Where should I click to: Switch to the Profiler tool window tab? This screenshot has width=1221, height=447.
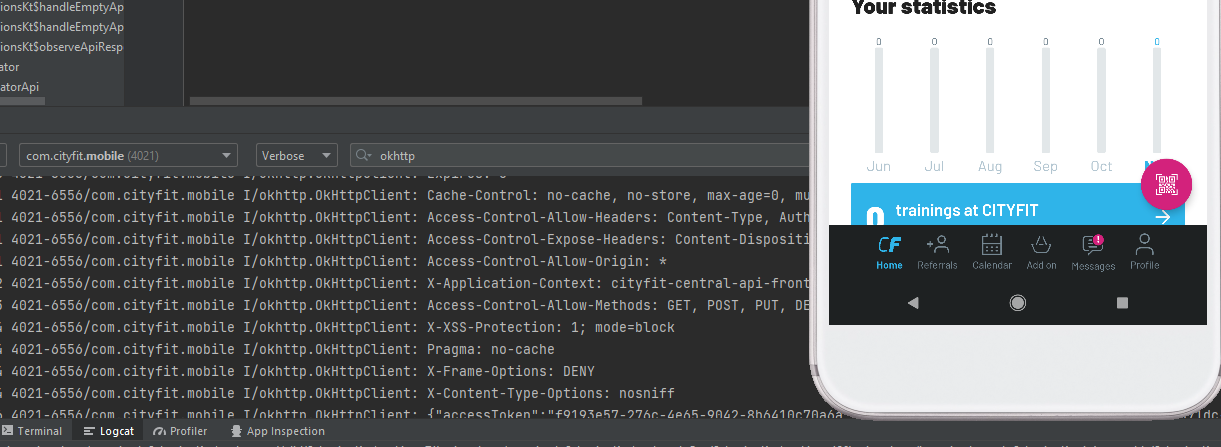point(180,431)
